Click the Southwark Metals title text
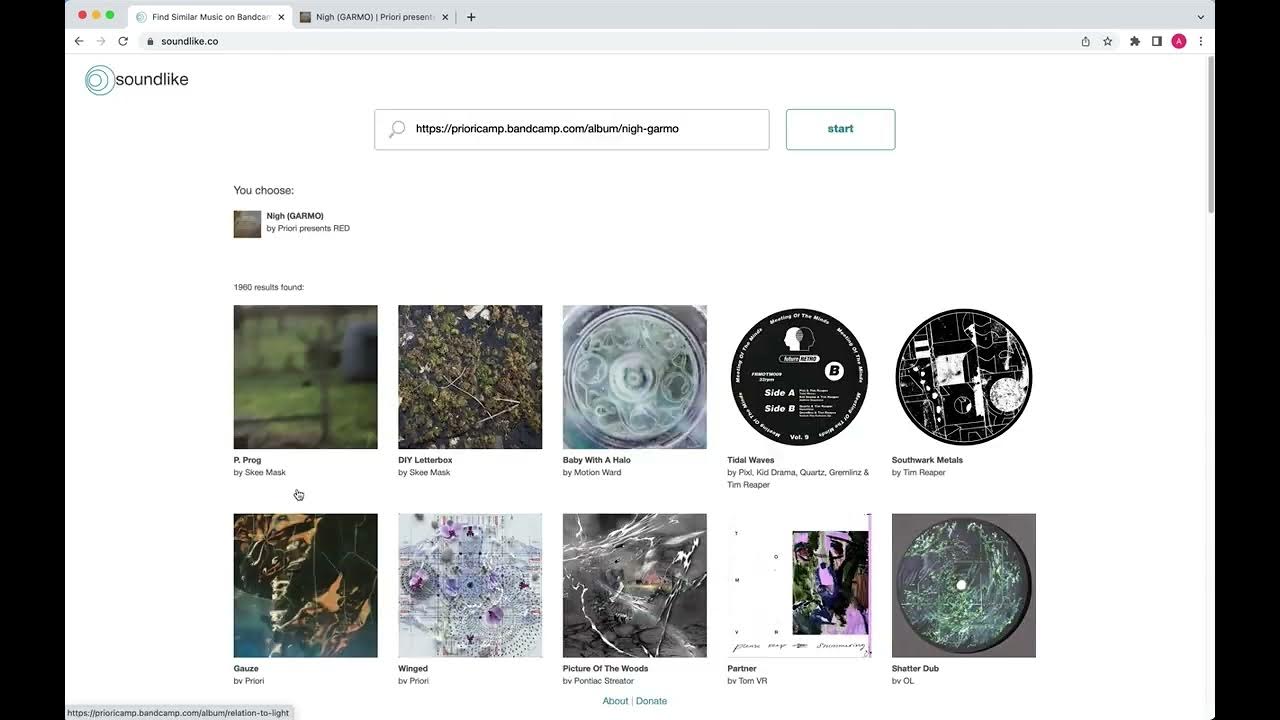1280x720 pixels. pos(927,460)
